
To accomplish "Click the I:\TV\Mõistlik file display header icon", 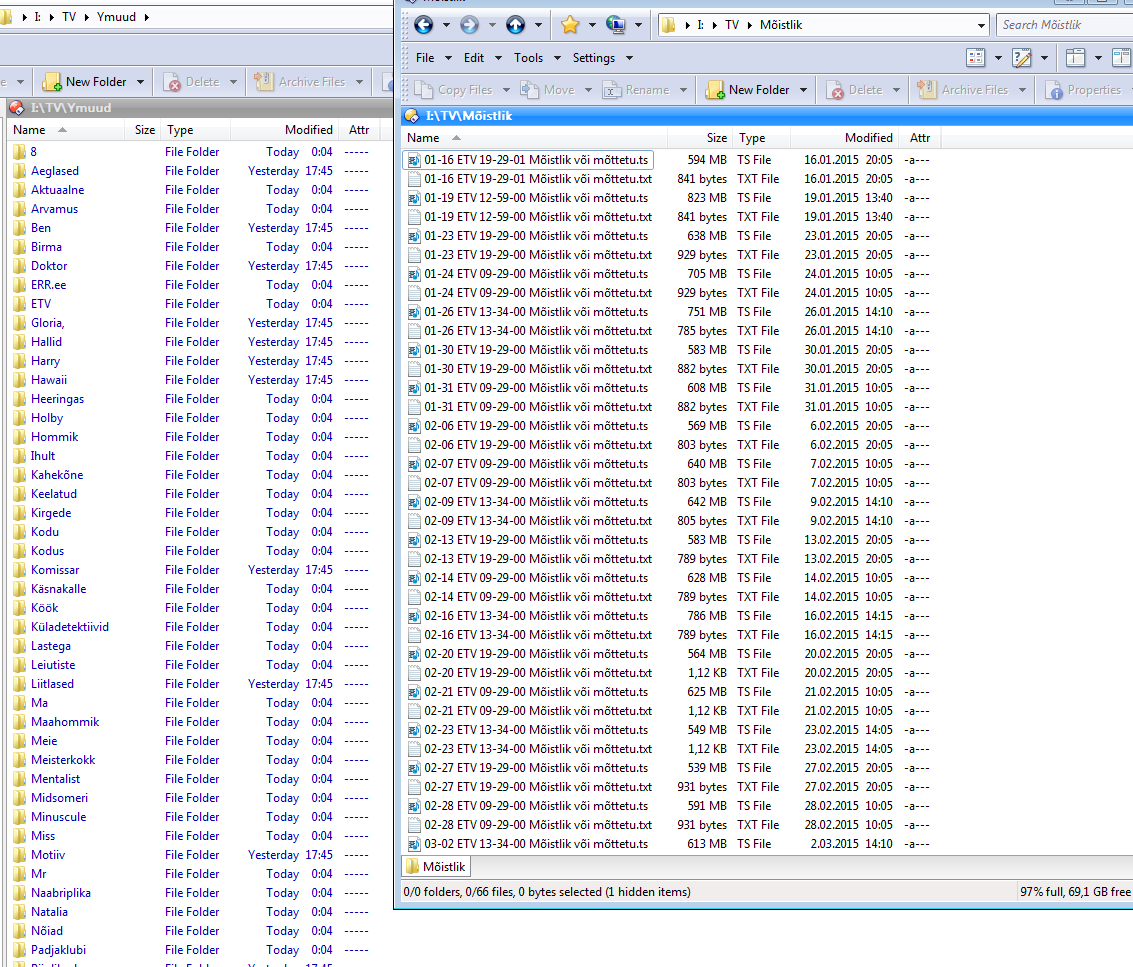I will 412,116.
